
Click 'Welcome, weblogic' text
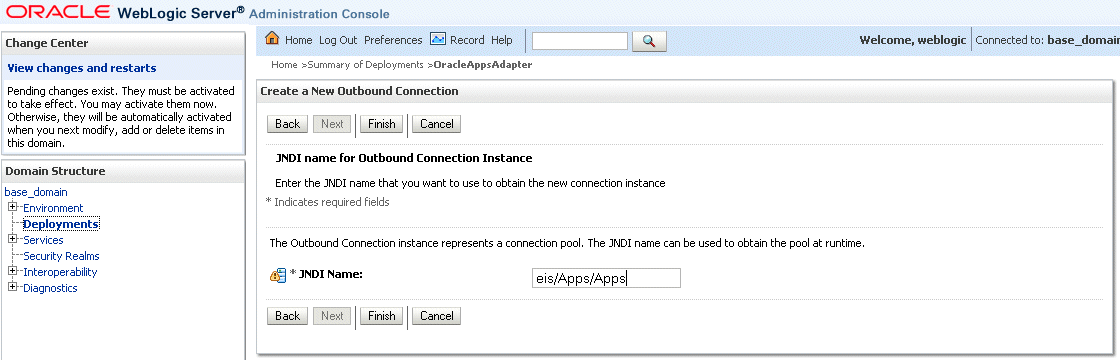pos(913,40)
